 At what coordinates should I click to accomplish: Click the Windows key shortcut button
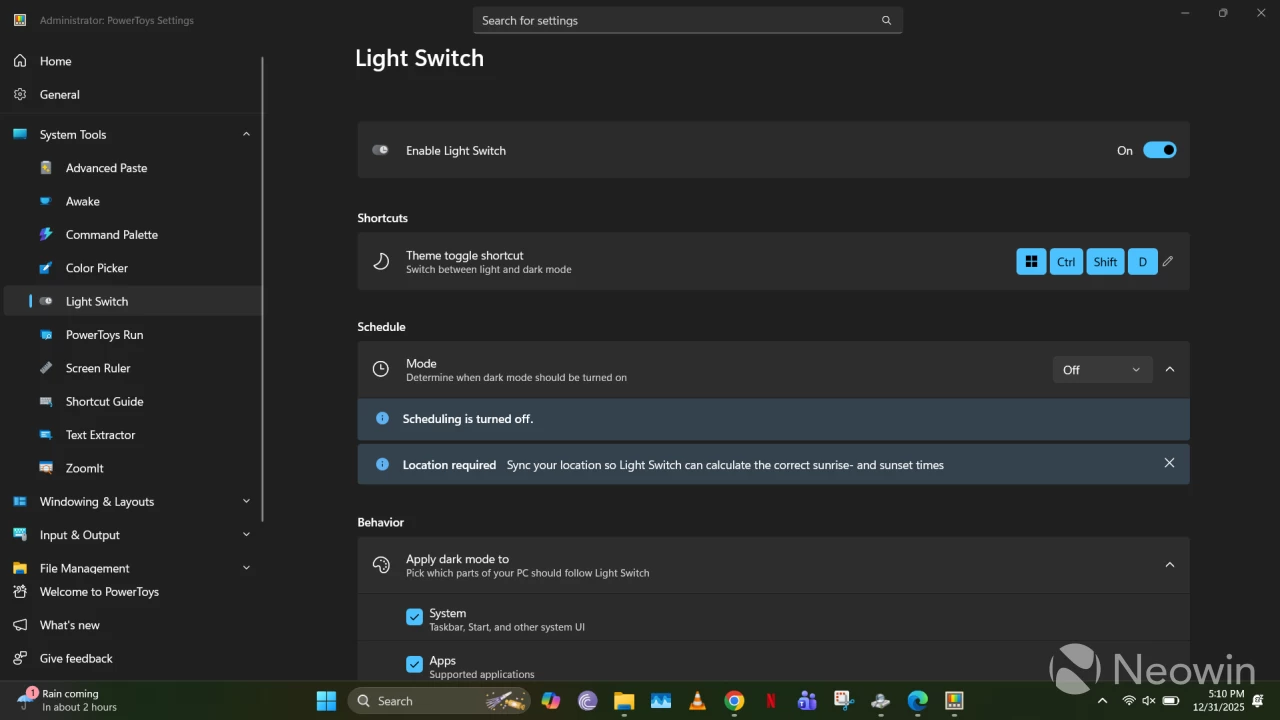click(1031, 262)
